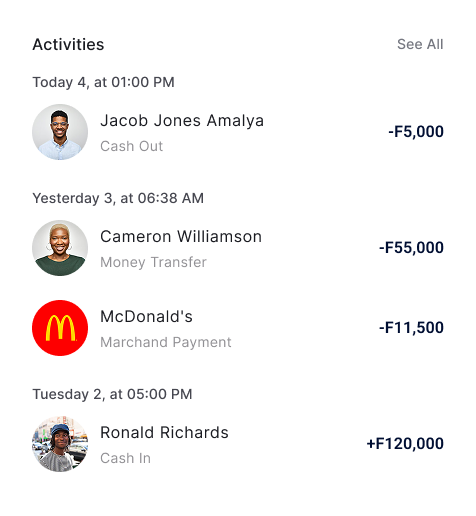Select the Cash Out label

(132, 146)
